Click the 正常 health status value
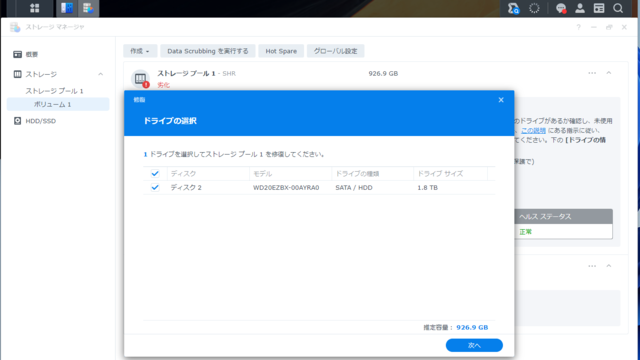 [525, 232]
